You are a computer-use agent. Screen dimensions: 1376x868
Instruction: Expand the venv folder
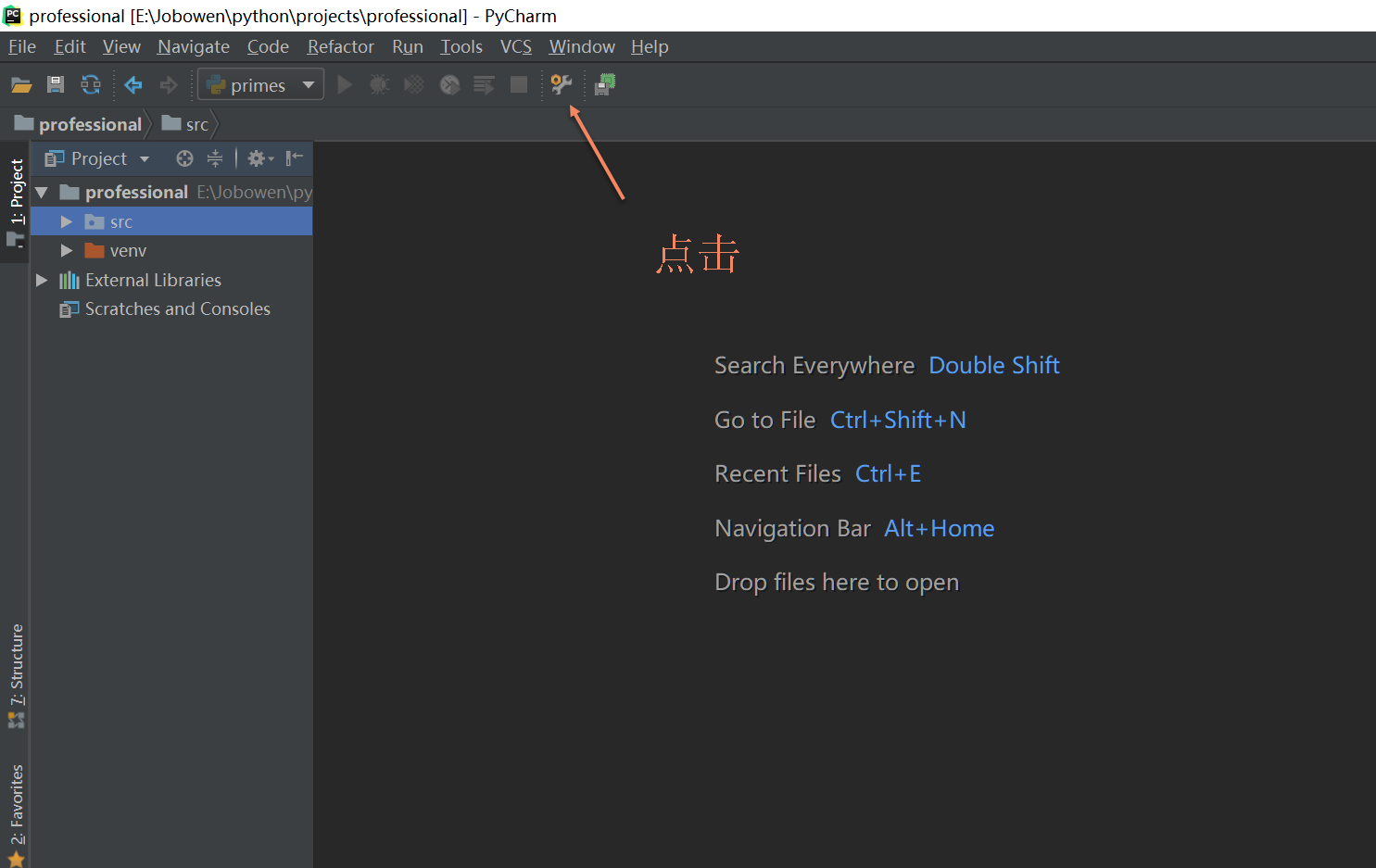click(x=67, y=251)
